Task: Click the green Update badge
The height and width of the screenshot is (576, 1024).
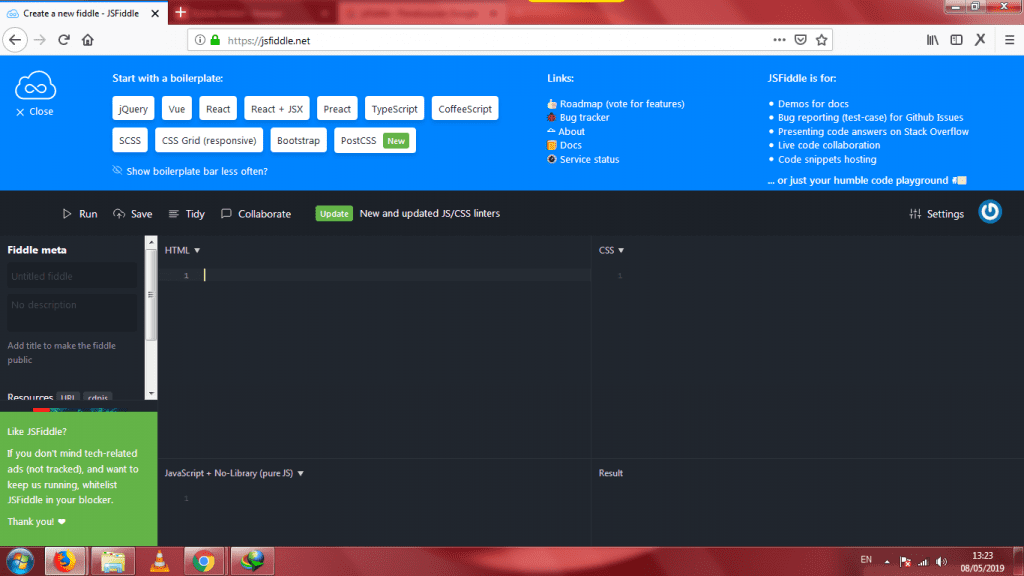Action: coord(334,214)
